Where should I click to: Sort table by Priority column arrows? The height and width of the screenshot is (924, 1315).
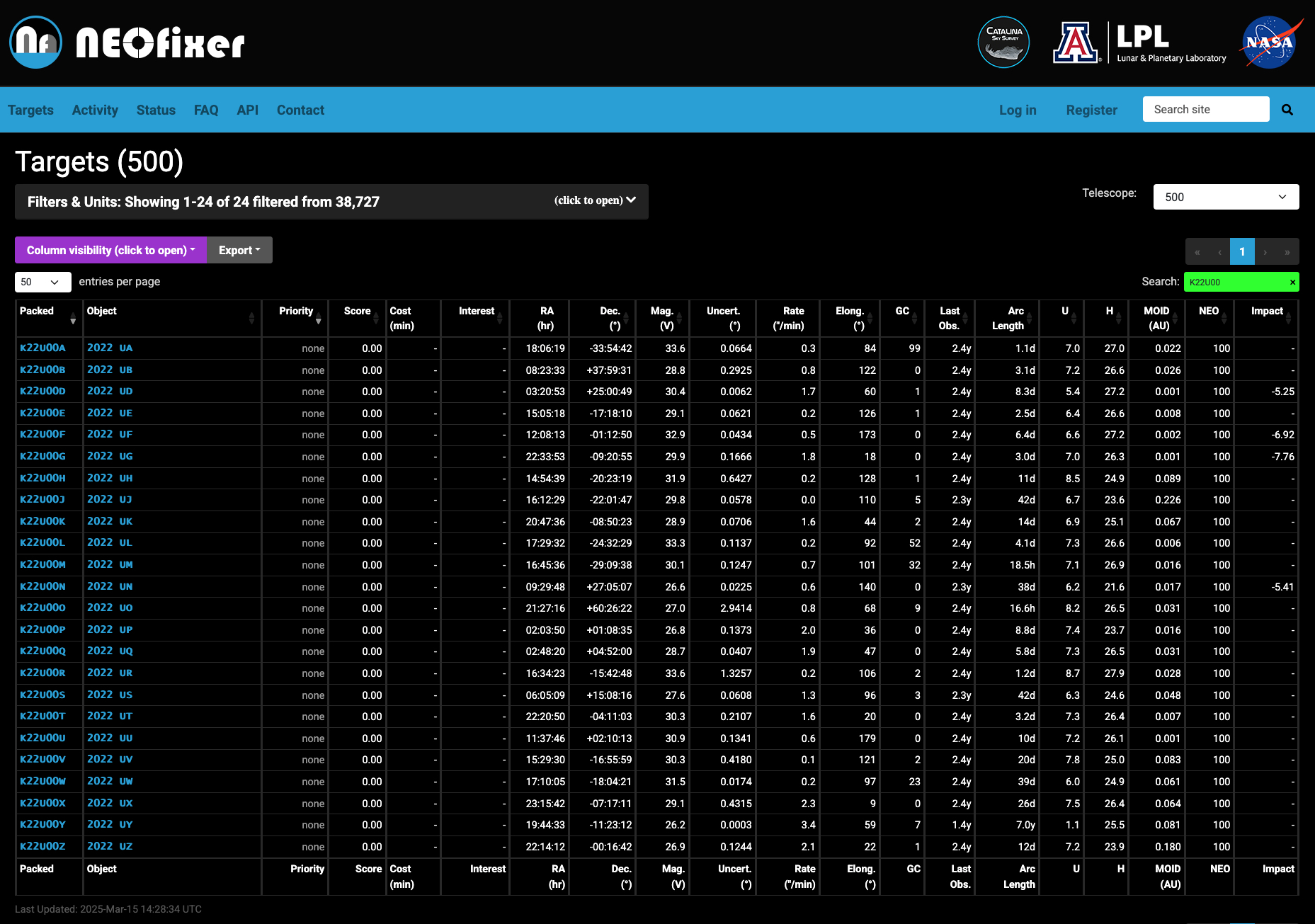(x=318, y=319)
